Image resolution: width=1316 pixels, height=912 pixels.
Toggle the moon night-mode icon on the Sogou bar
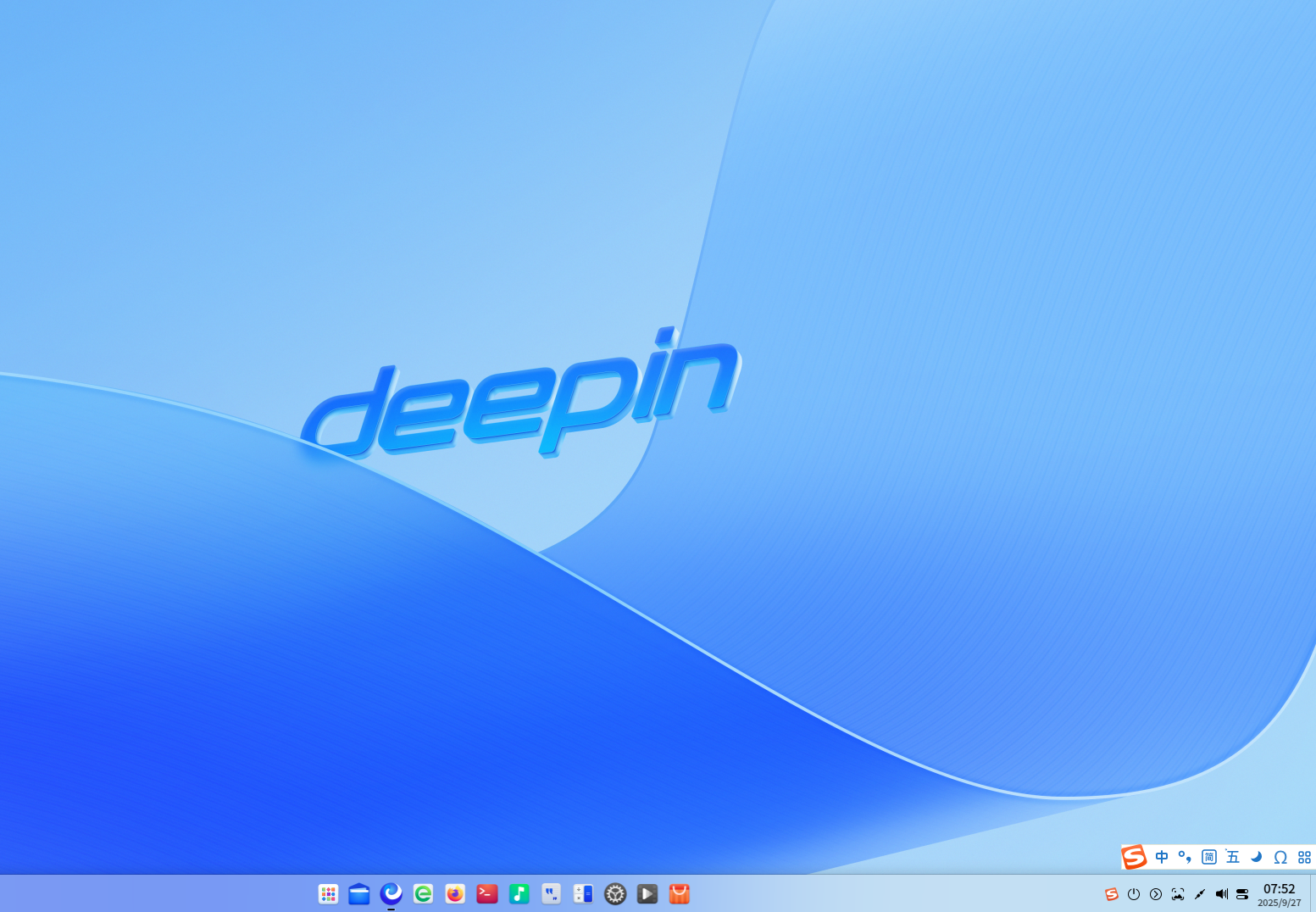coord(1257,857)
